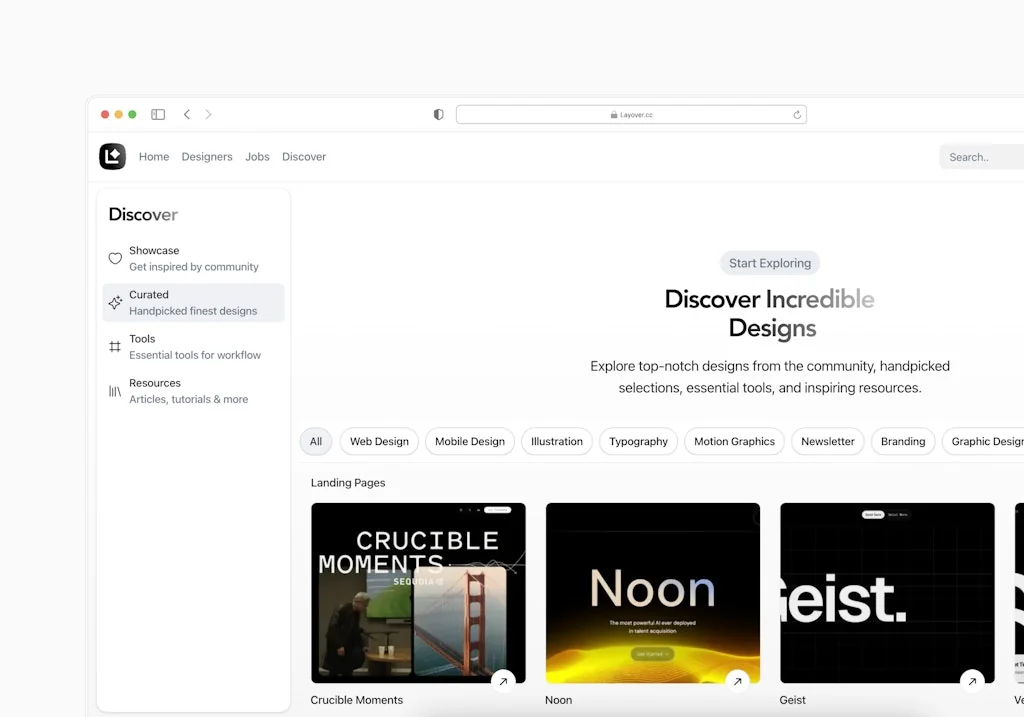Image resolution: width=1024 pixels, height=717 pixels.
Task: Go to Jobs in top navigation
Action: click(x=257, y=157)
